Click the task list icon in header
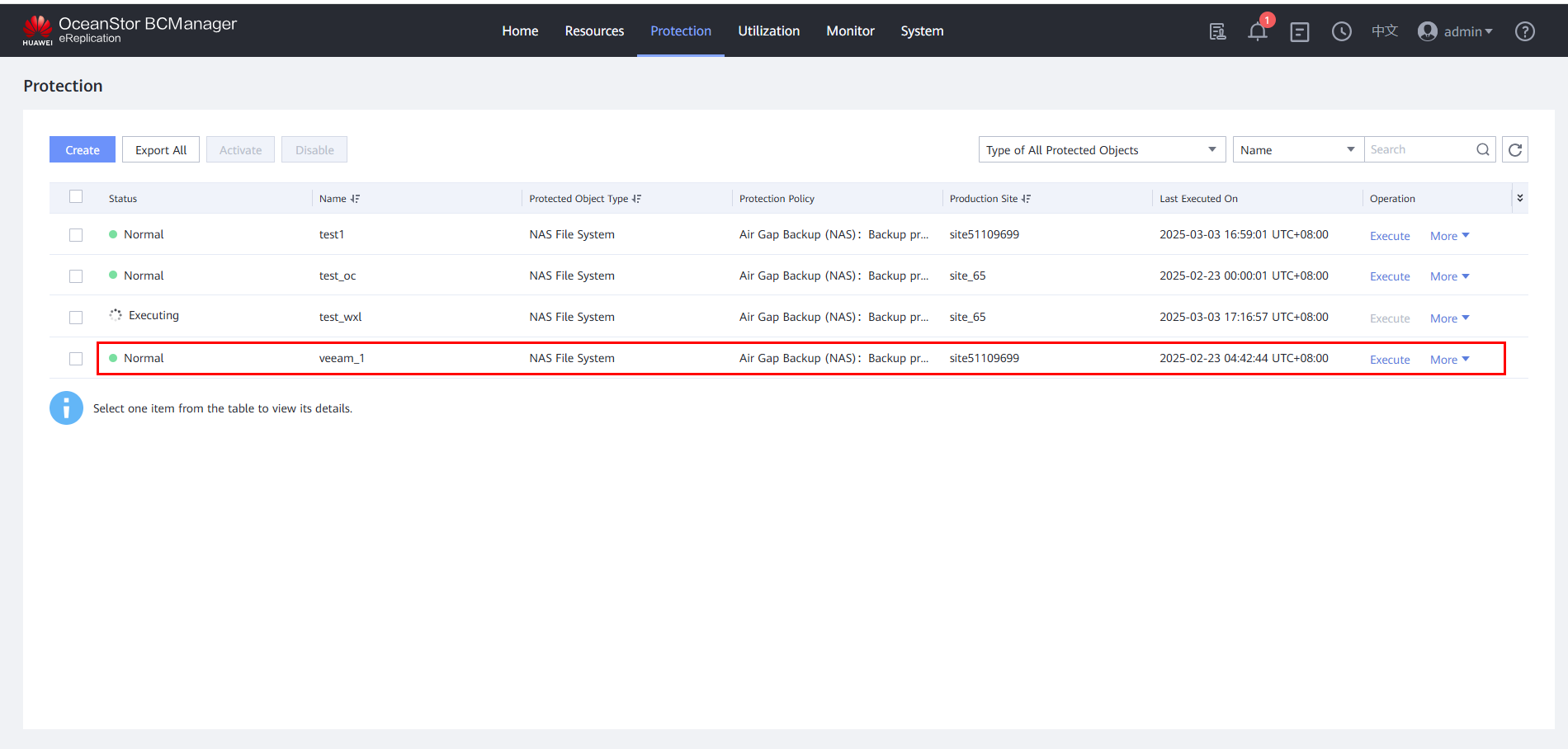1568x749 pixels. (x=1300, y=32)
